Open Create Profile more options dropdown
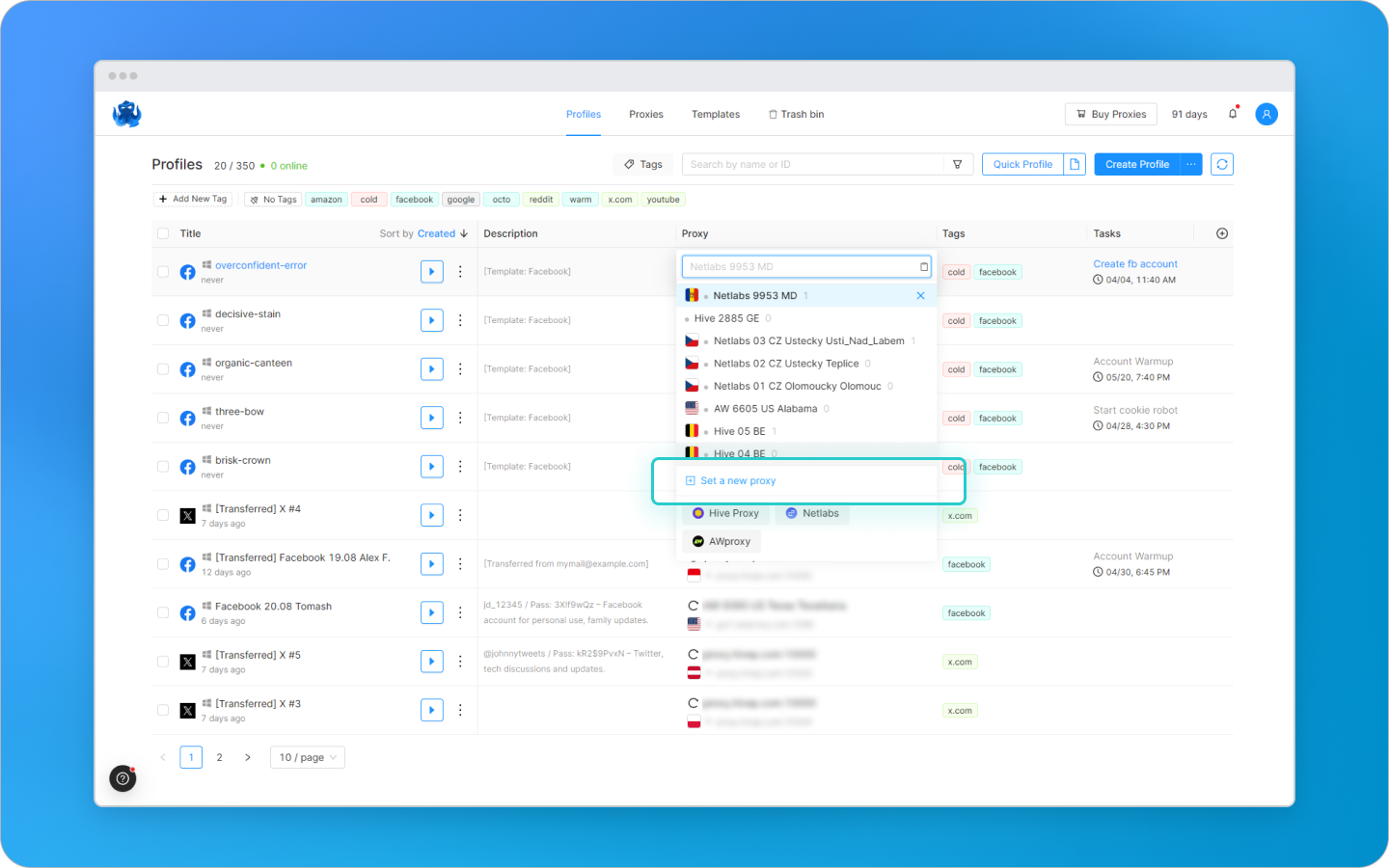1389x868 pixels. pyautogui.click(x=1191, y=165)
